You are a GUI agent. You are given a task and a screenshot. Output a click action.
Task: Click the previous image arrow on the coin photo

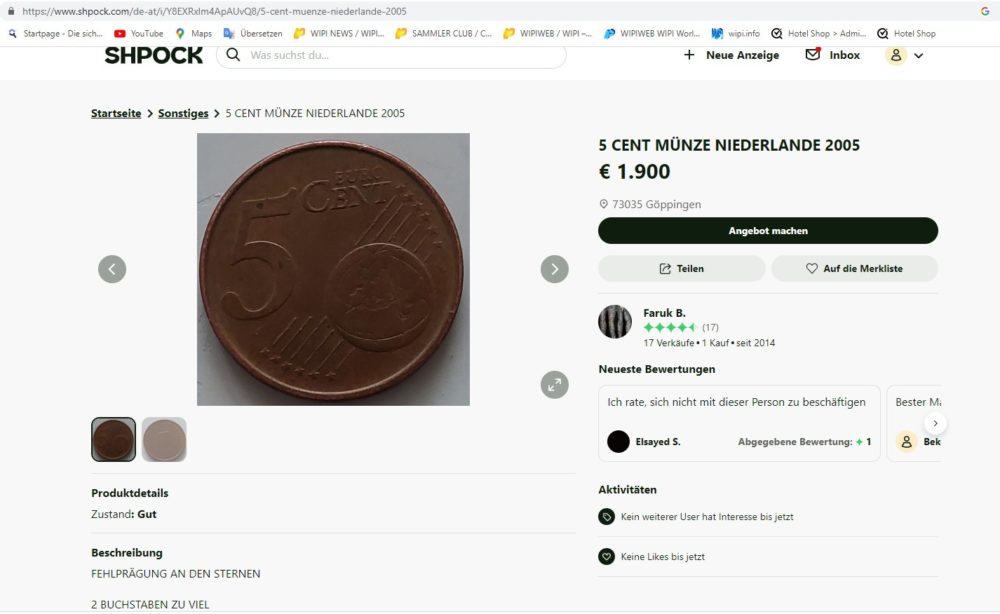(x=112, y=269)
